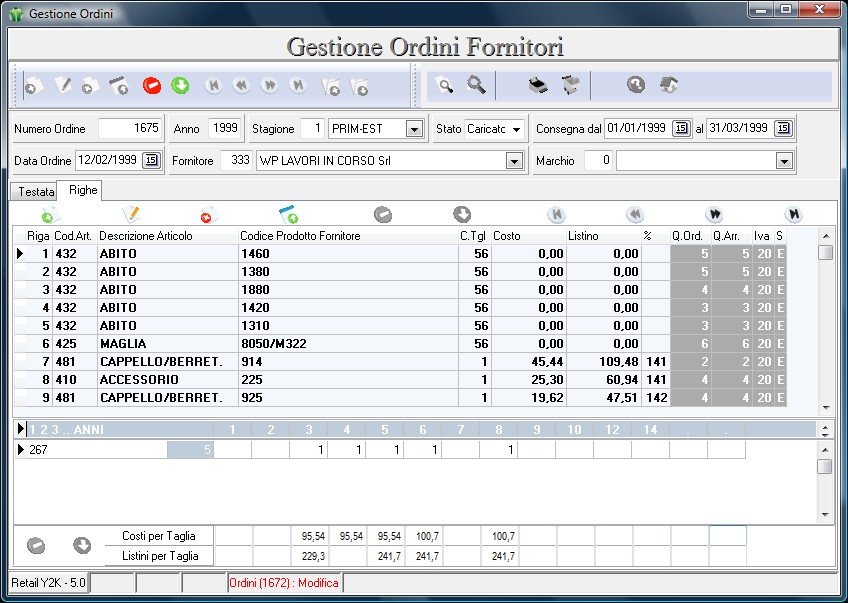Click the edit row pencil icon above grid
Screen dimensions: 848x603
tap(131, 214)
